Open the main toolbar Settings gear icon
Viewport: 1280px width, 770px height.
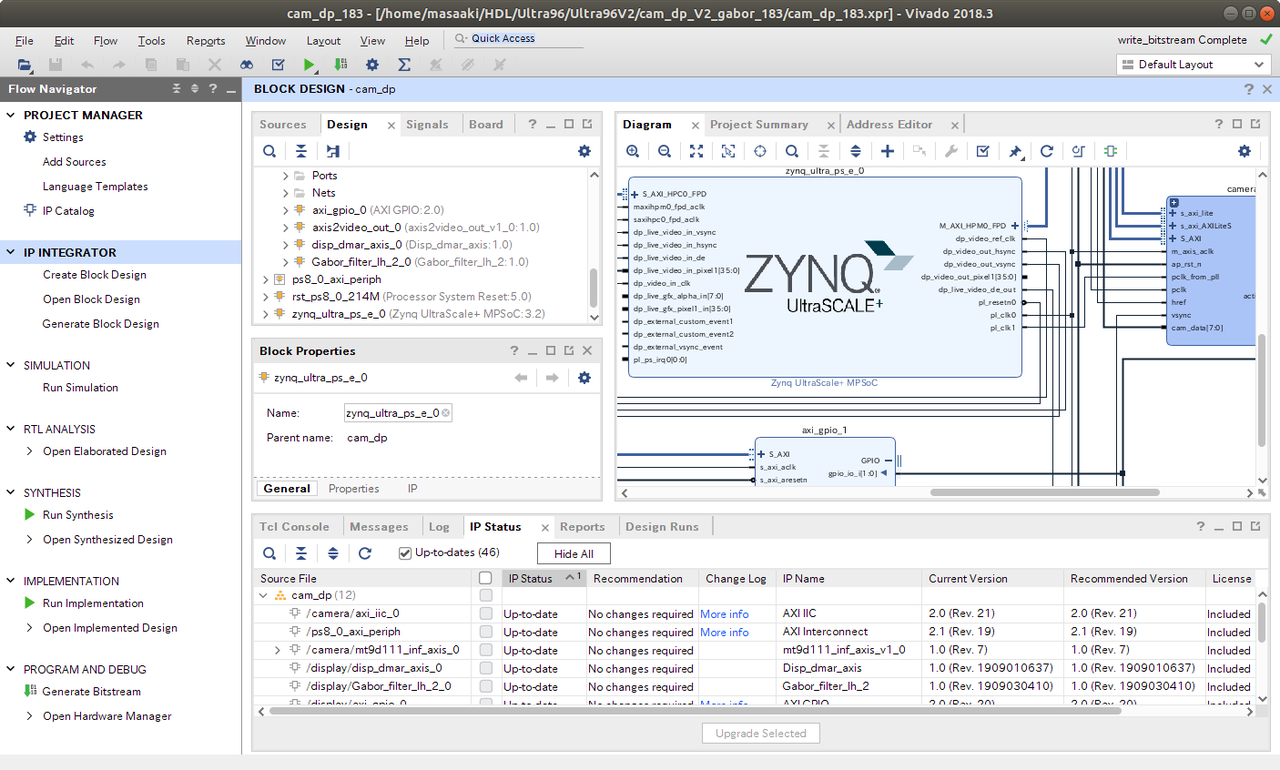(372, 65)
